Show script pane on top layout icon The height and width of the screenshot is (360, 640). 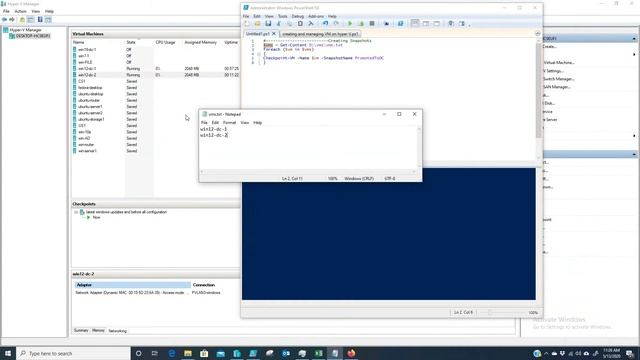coord(415,24)
